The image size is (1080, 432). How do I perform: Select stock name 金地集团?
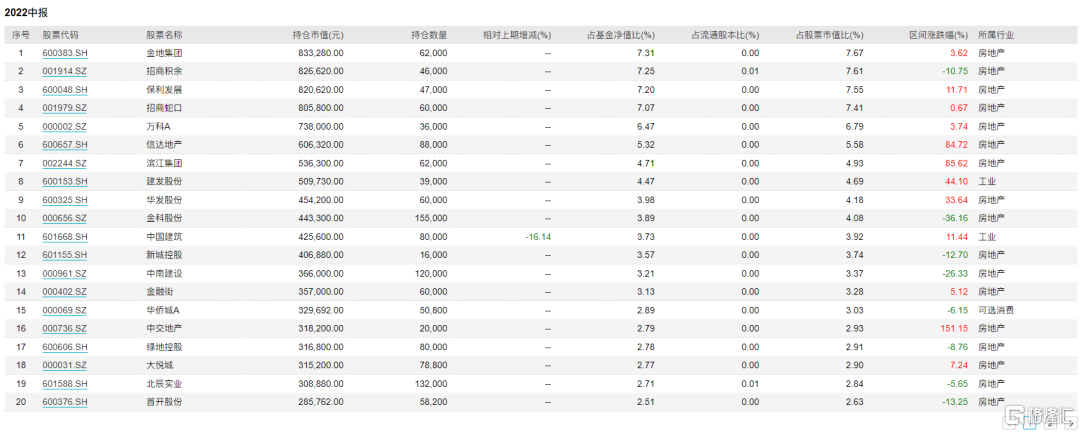[164, 53]
